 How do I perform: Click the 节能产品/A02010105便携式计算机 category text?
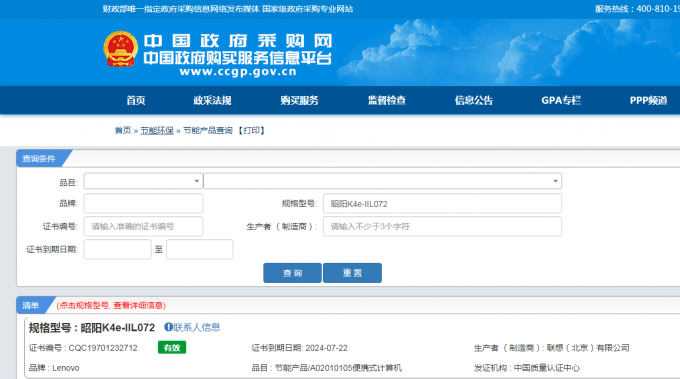338,368
